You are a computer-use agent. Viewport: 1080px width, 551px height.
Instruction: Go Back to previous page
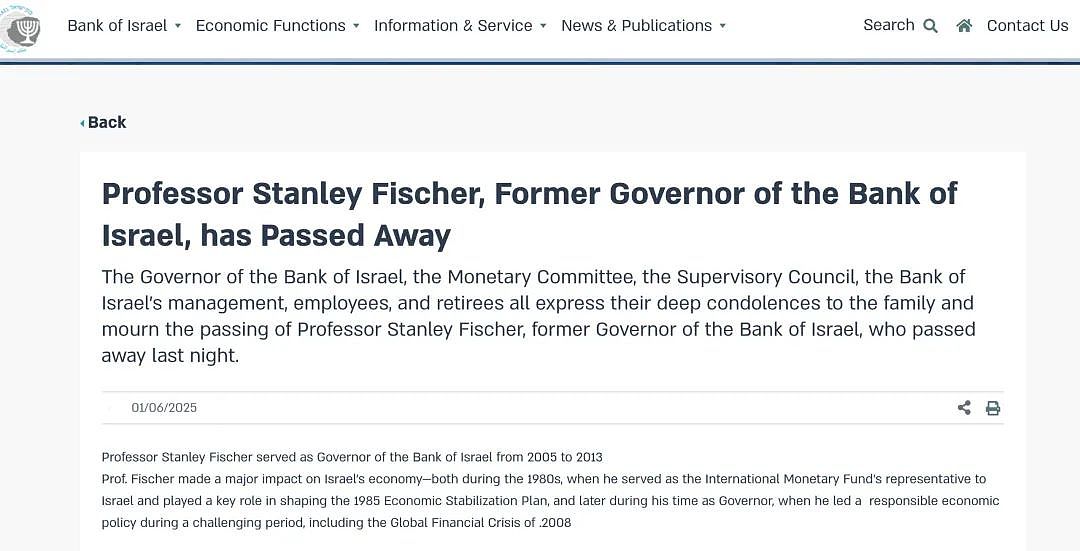(107, 123)
